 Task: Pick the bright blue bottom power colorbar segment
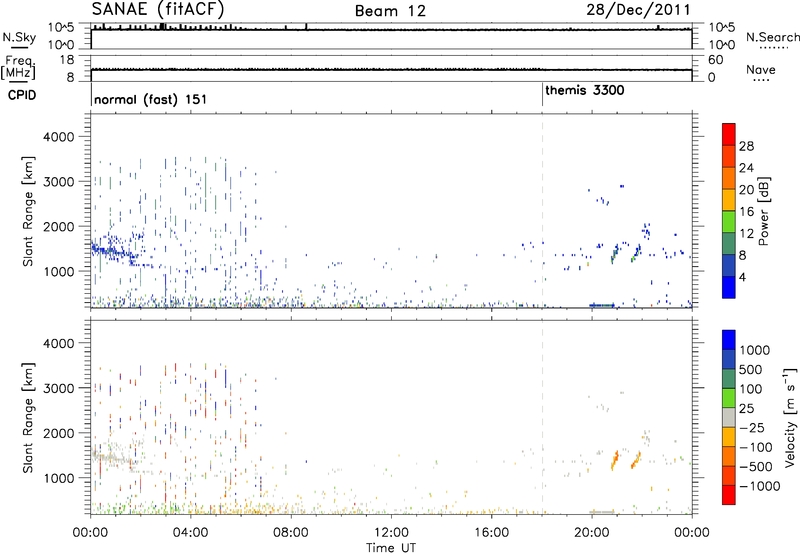point(729,287)
